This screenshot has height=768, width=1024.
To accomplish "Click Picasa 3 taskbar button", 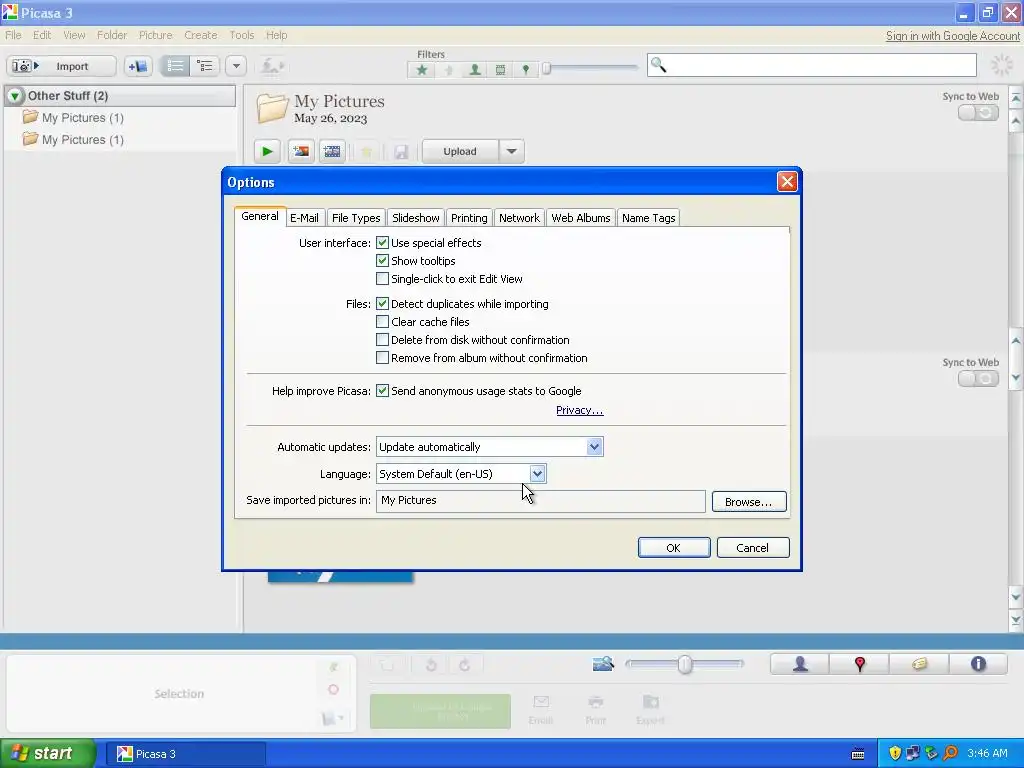I will click(185, 754).
